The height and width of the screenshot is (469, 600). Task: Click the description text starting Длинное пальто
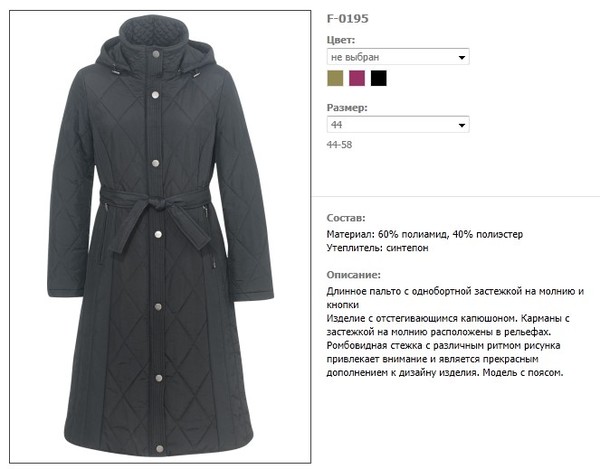[455, 332]
